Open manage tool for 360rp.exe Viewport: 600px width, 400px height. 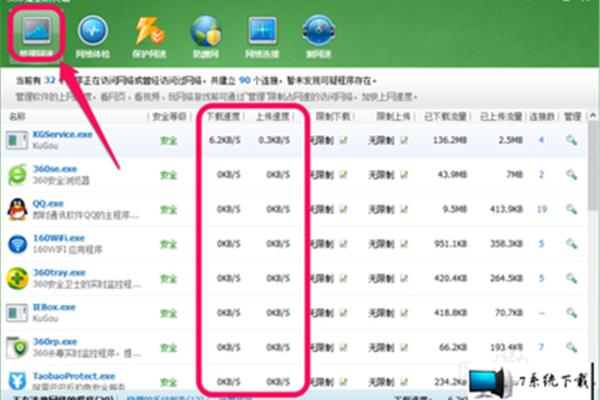pyautogui.click(x=572, y=347)
